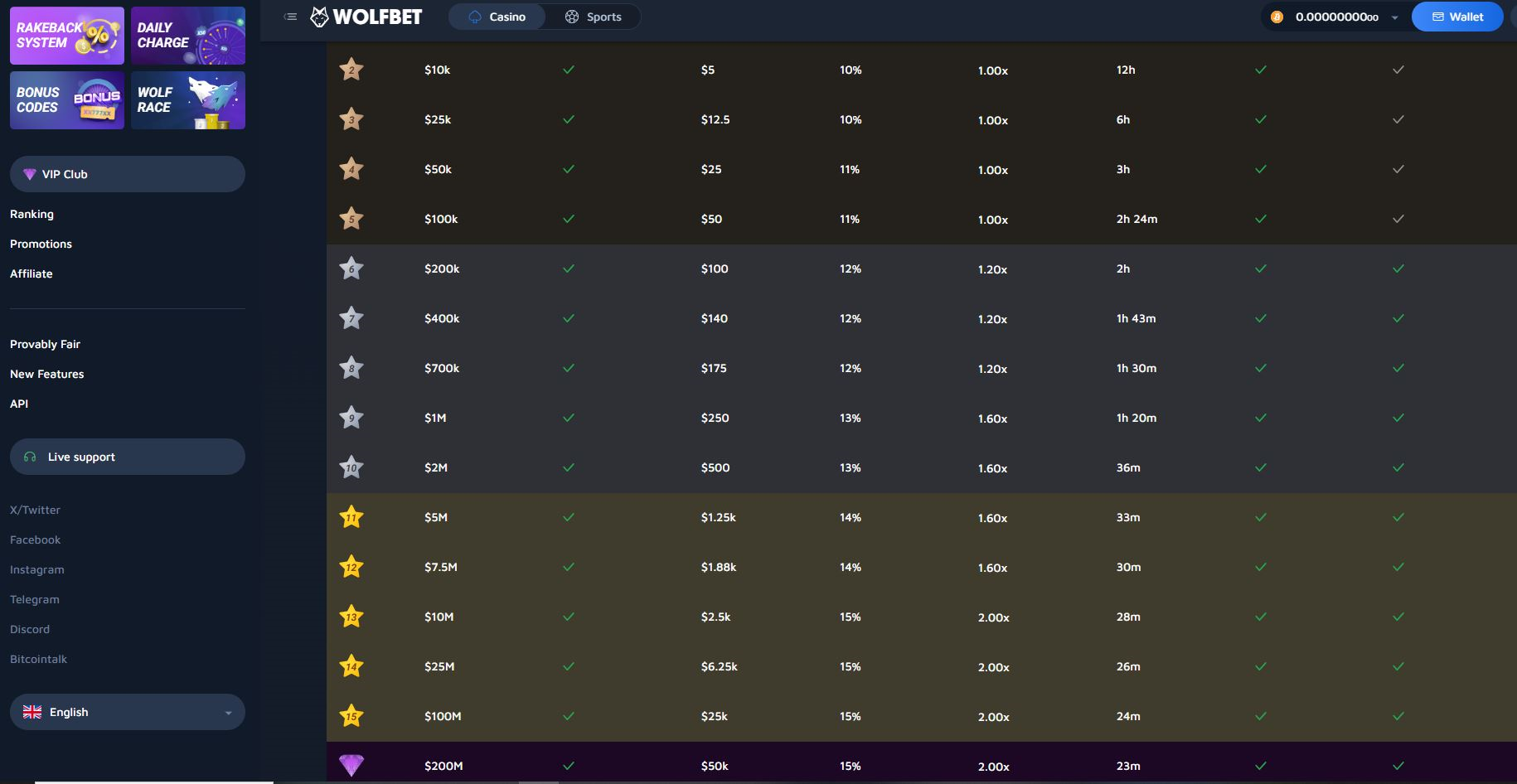1517x784 pixels.
Task: Click the gold level 11 star badge
Action: tap(351, 517)
